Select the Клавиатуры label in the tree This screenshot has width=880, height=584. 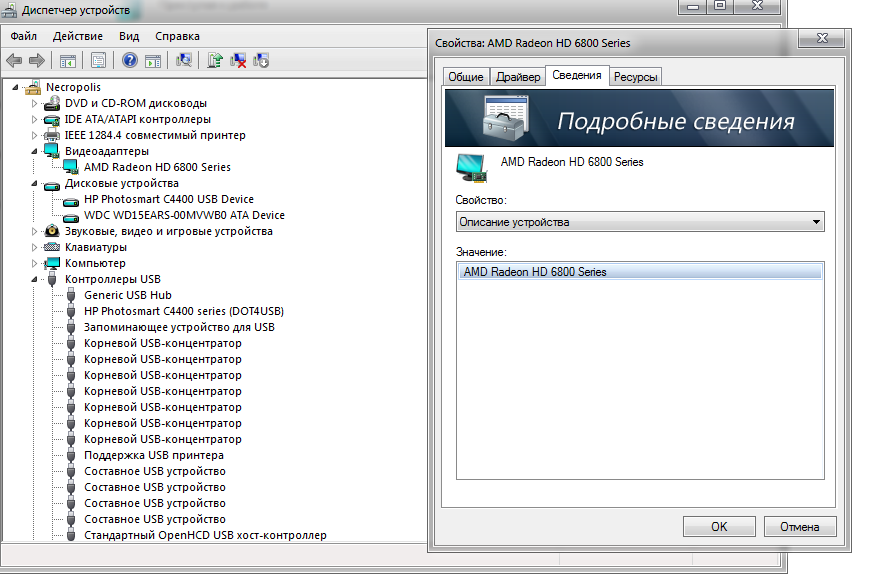pyautogui.click(x=95, y=247)
